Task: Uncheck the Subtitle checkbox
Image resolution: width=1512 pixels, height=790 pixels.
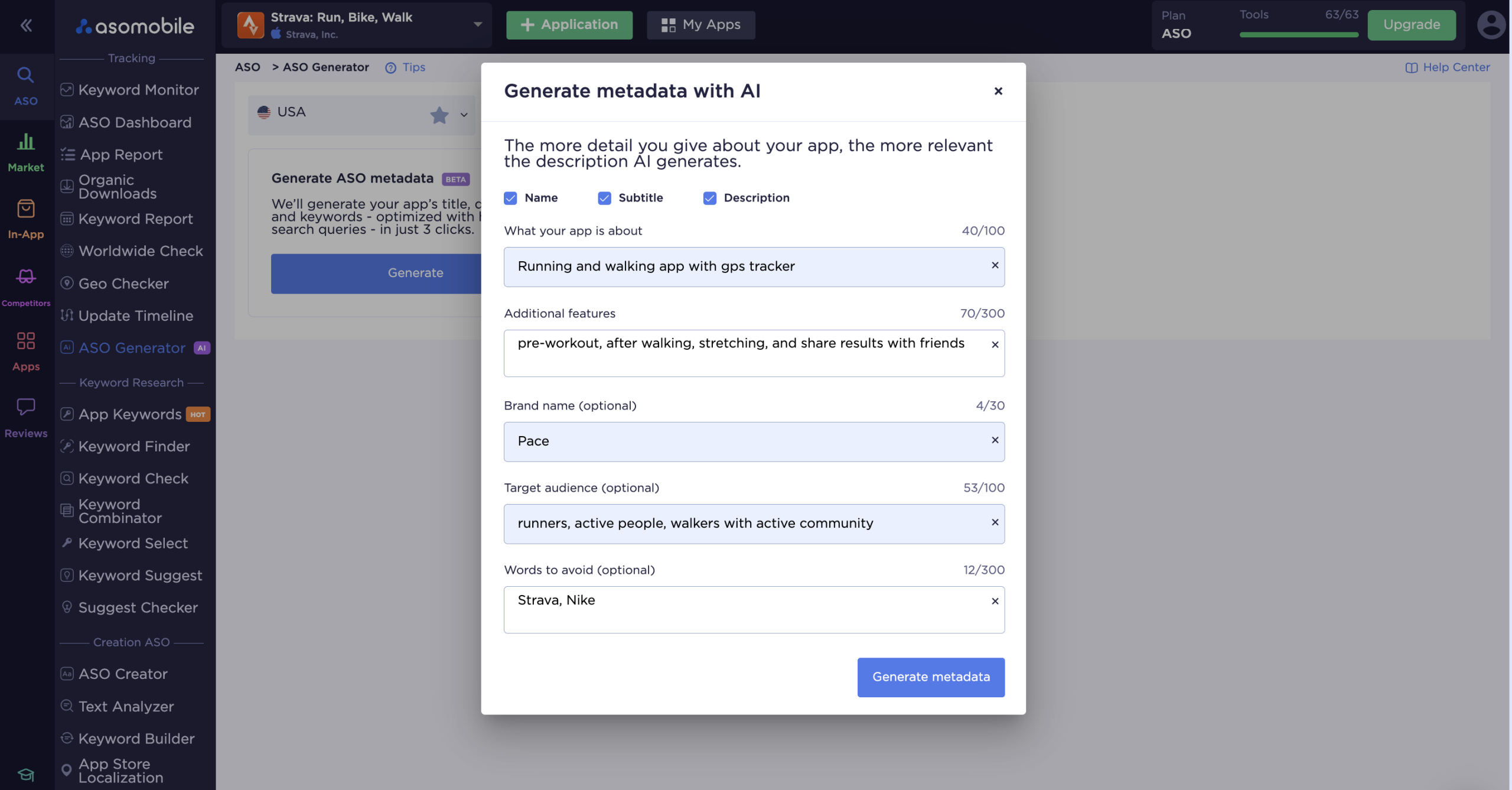Action: [x=604, y=198]
